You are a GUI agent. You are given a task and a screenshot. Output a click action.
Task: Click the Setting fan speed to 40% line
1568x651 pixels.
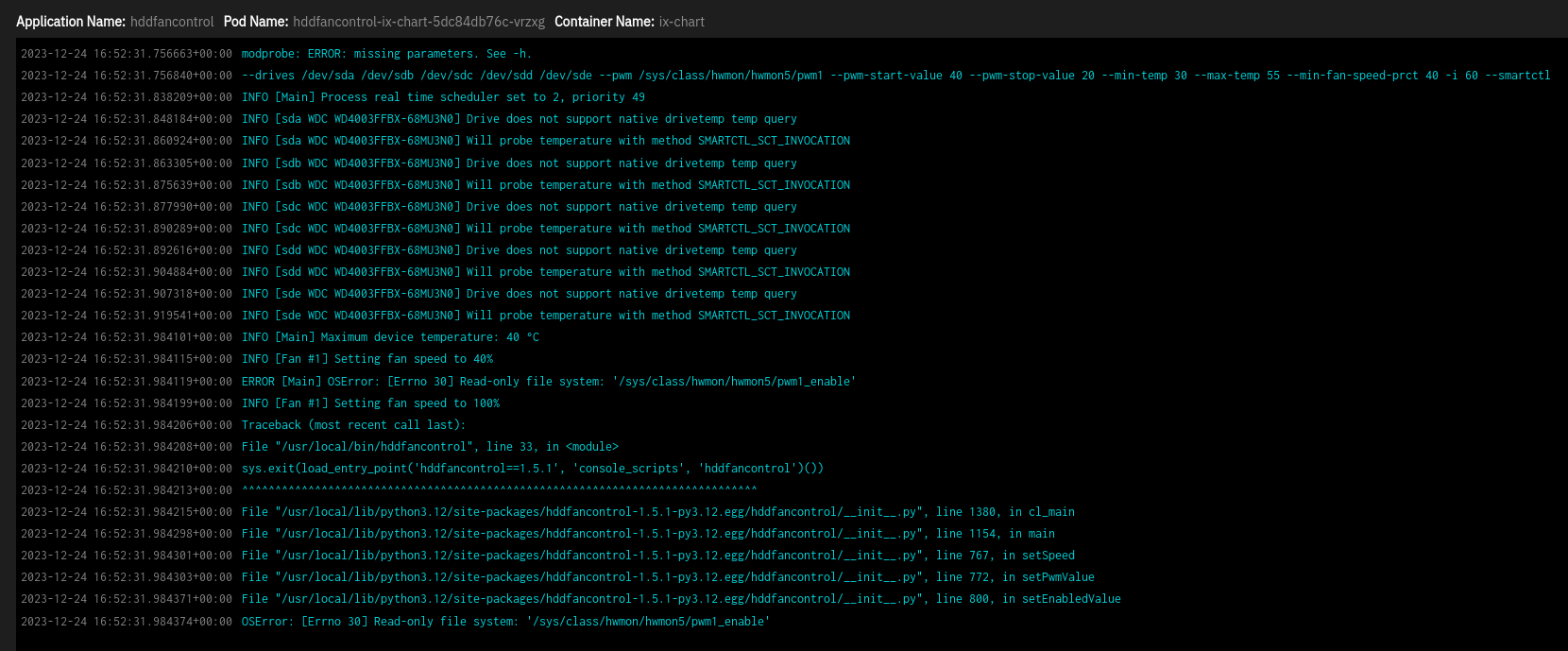366,359
